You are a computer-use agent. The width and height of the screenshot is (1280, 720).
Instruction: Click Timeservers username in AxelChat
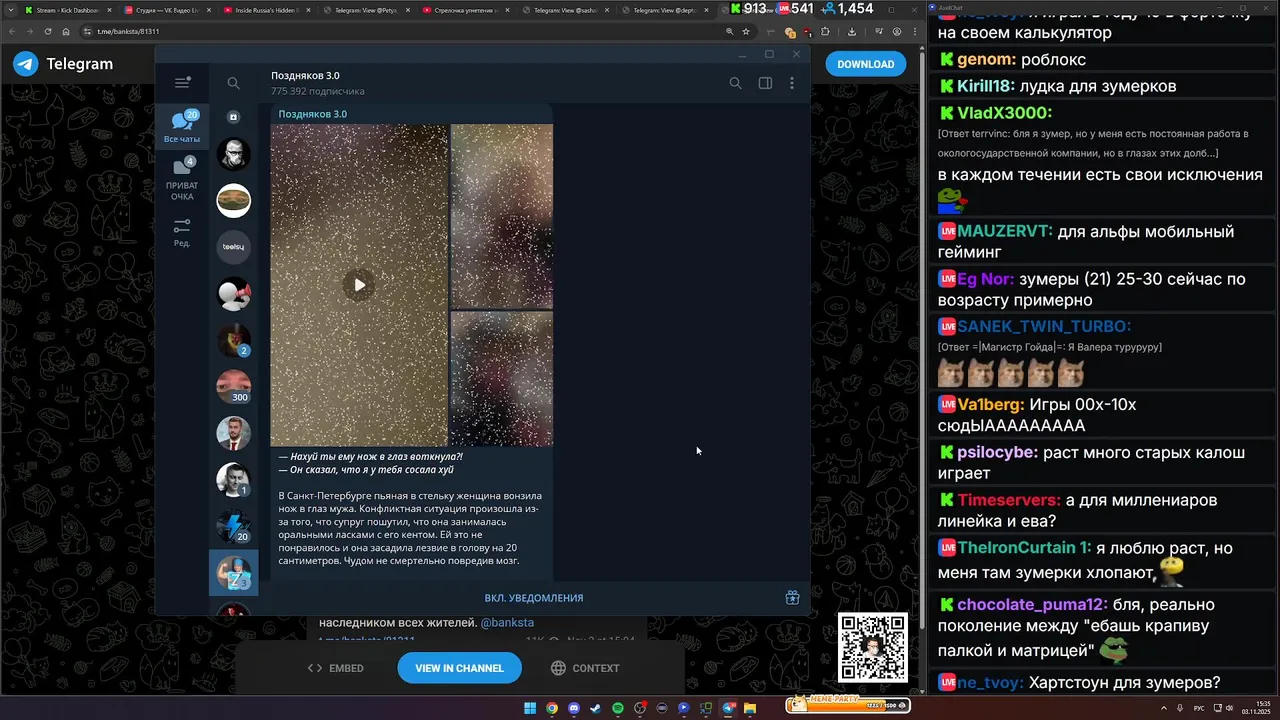tap(1009, 500)
